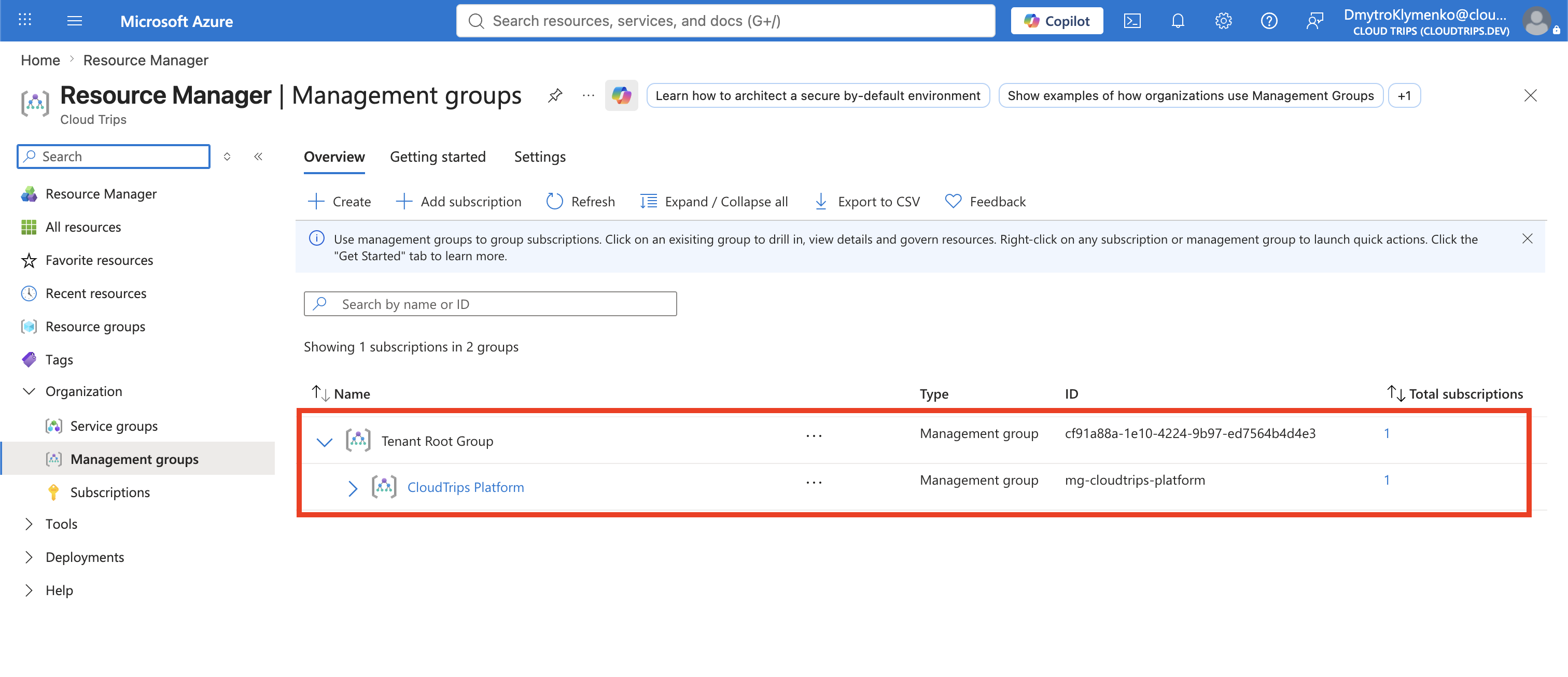Click the Home breadcrumb
1568x677 pixels.
(x=40, y=60)
